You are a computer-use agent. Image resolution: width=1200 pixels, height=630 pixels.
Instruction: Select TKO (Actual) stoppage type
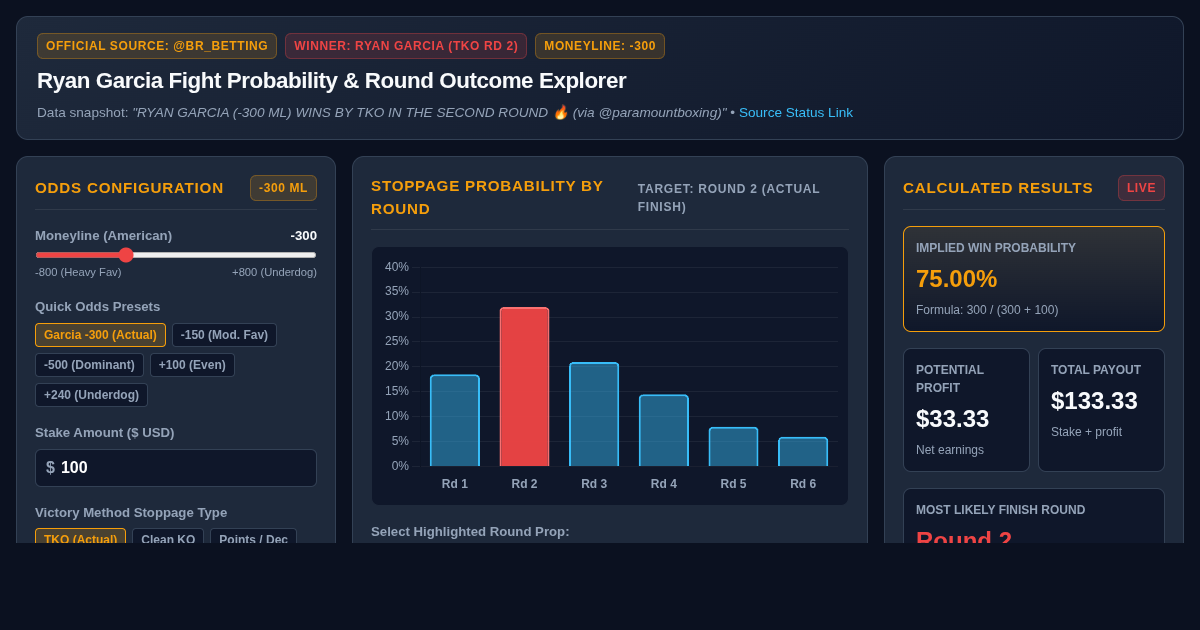click(x=80, y=536)
